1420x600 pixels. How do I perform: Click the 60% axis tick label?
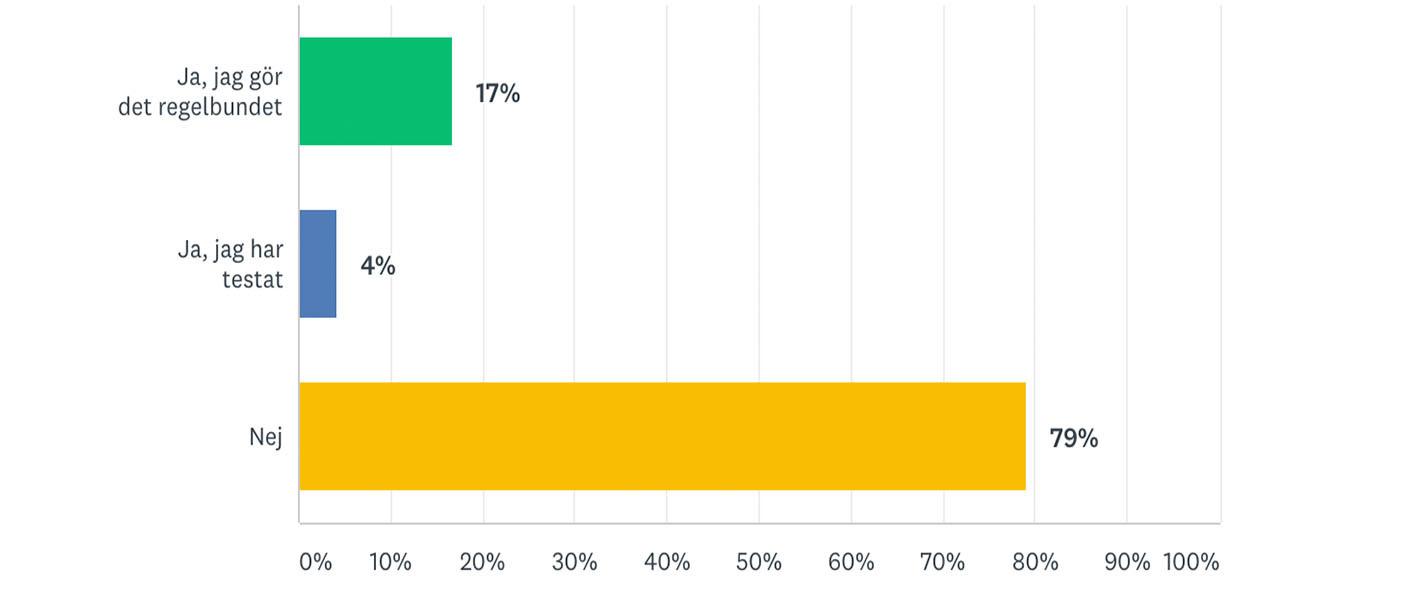click(x=851, y=562)
